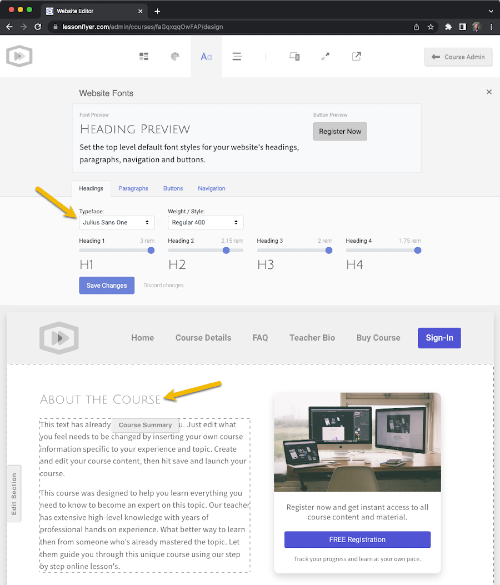Open a new browser tab
This screenshot has height=585, width=500.
pos(157,11)
